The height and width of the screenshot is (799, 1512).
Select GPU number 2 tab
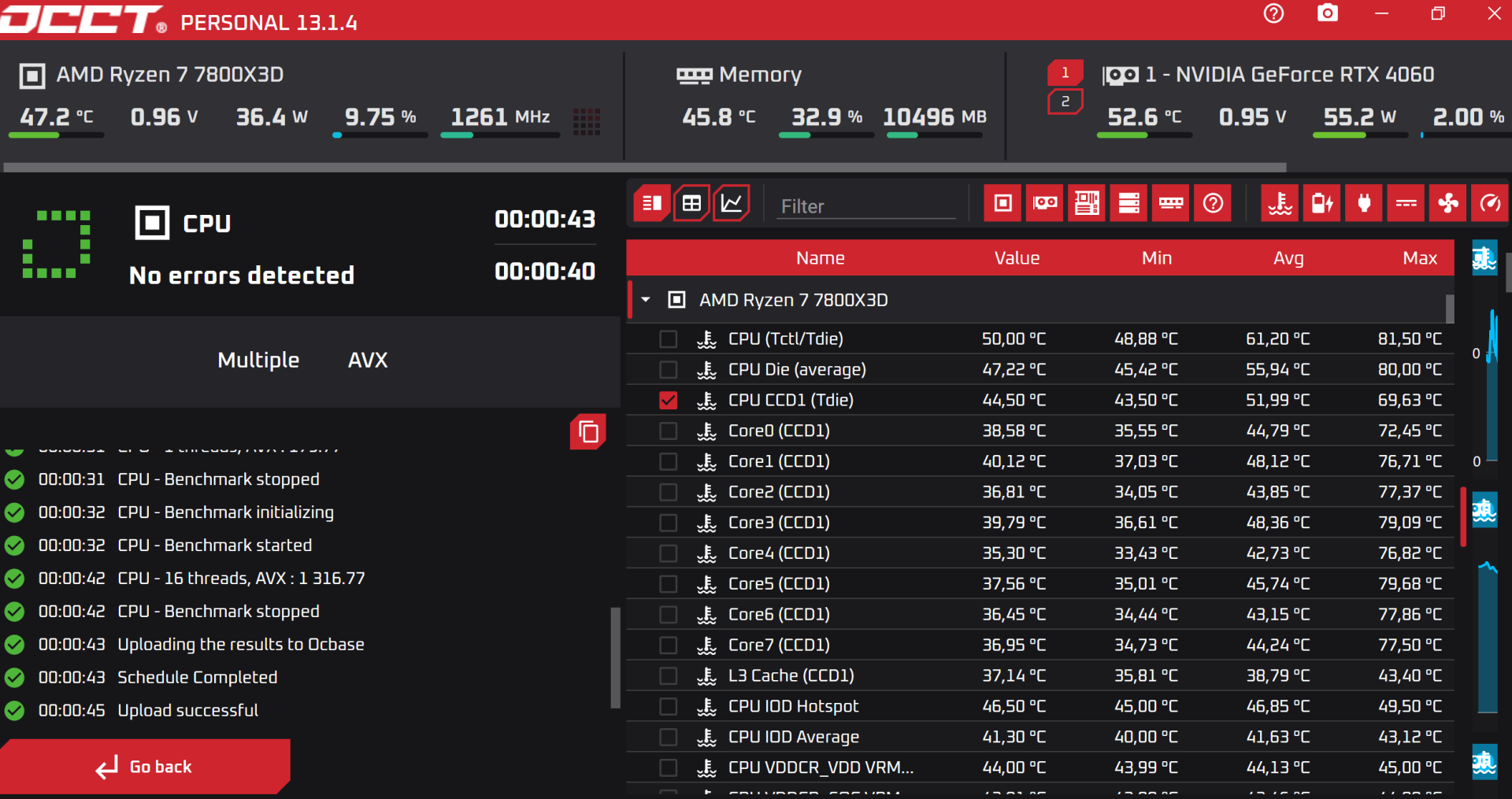coord(1065,102)
